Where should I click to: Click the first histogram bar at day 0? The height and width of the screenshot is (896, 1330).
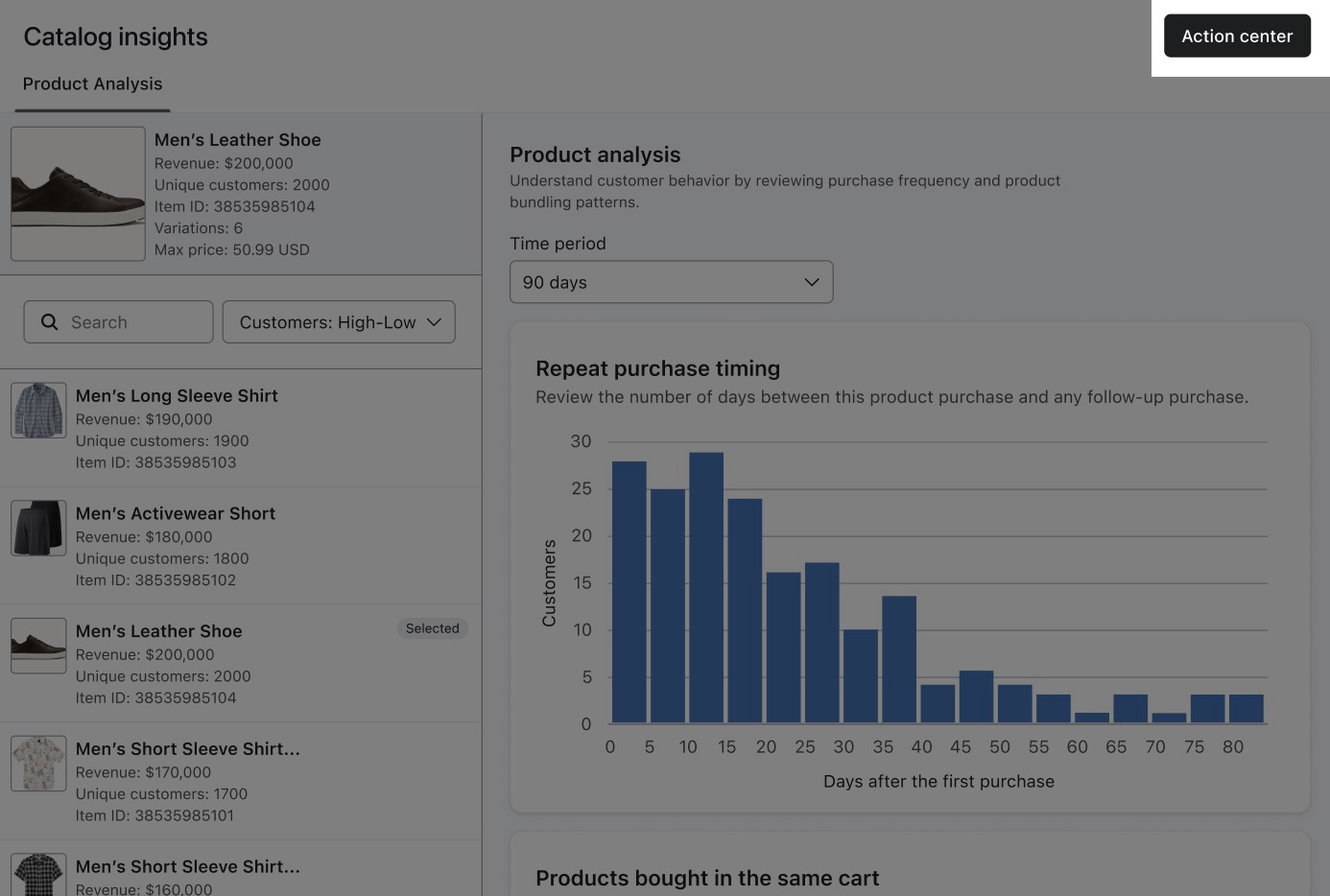629,592
